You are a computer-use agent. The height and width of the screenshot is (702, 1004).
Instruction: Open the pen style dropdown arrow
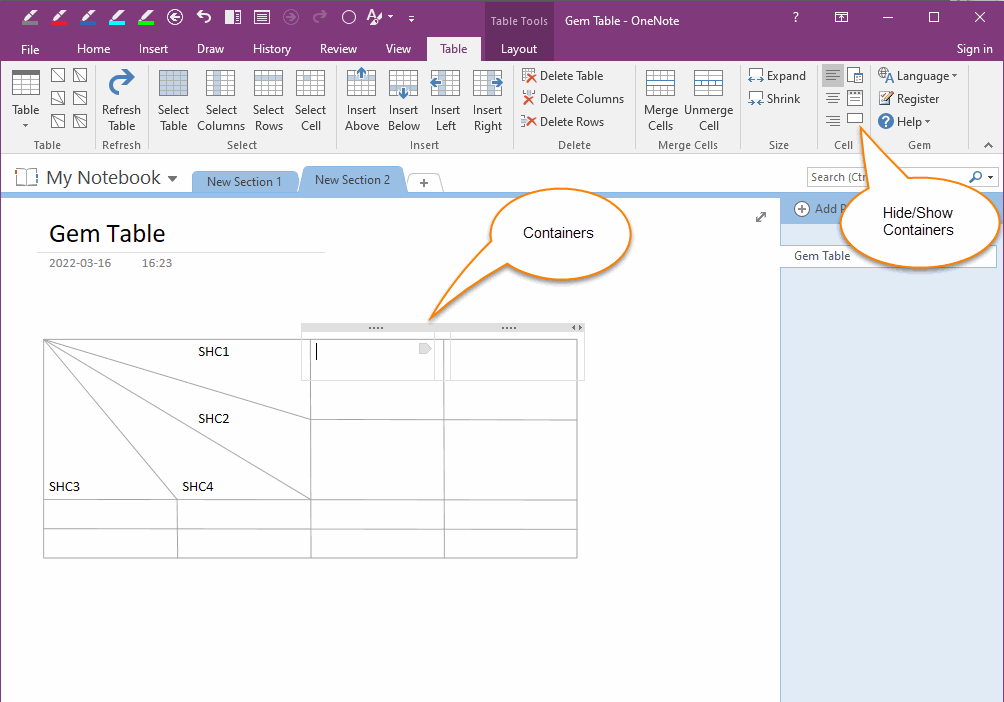click(391, 17)
